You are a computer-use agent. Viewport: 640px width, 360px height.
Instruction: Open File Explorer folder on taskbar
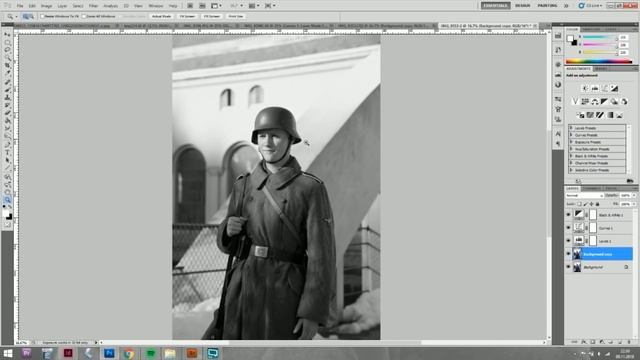(x=170, y=353)
